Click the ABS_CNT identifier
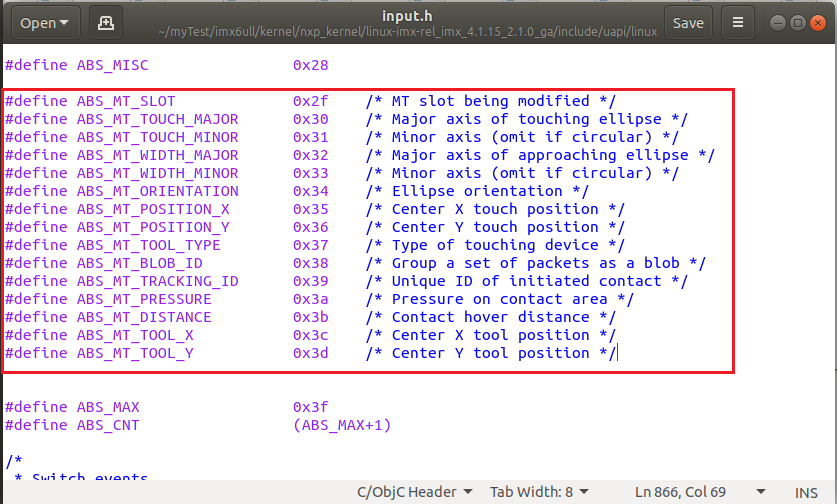837x504 pixels. tap(108, 425)
